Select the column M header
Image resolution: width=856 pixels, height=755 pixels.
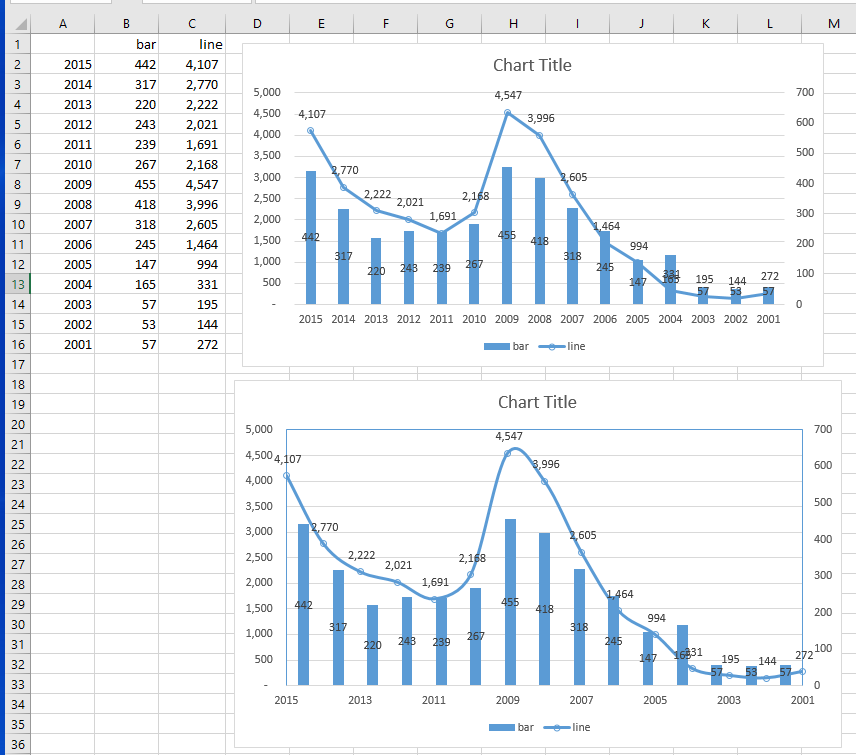point(833,24)
